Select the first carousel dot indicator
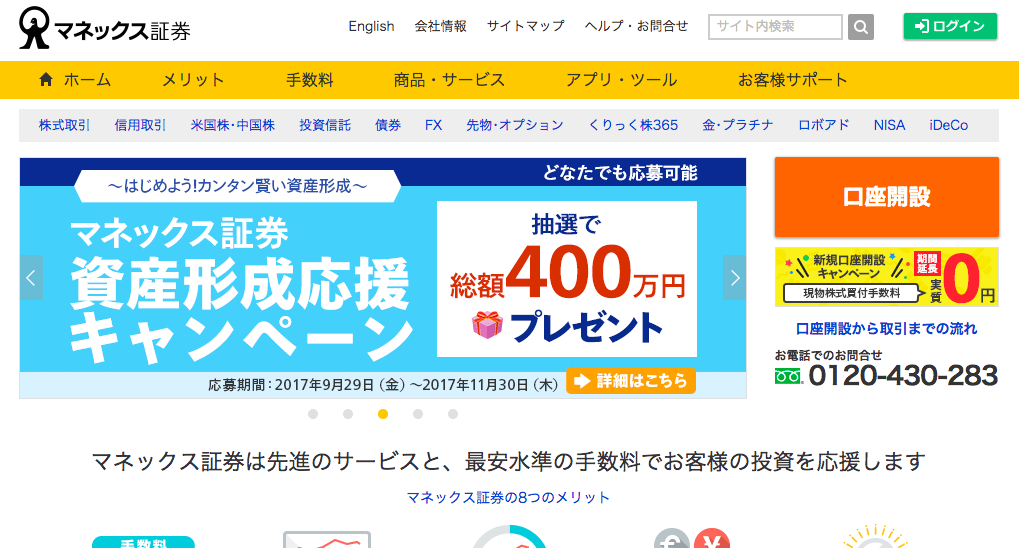 pos(313,414)
